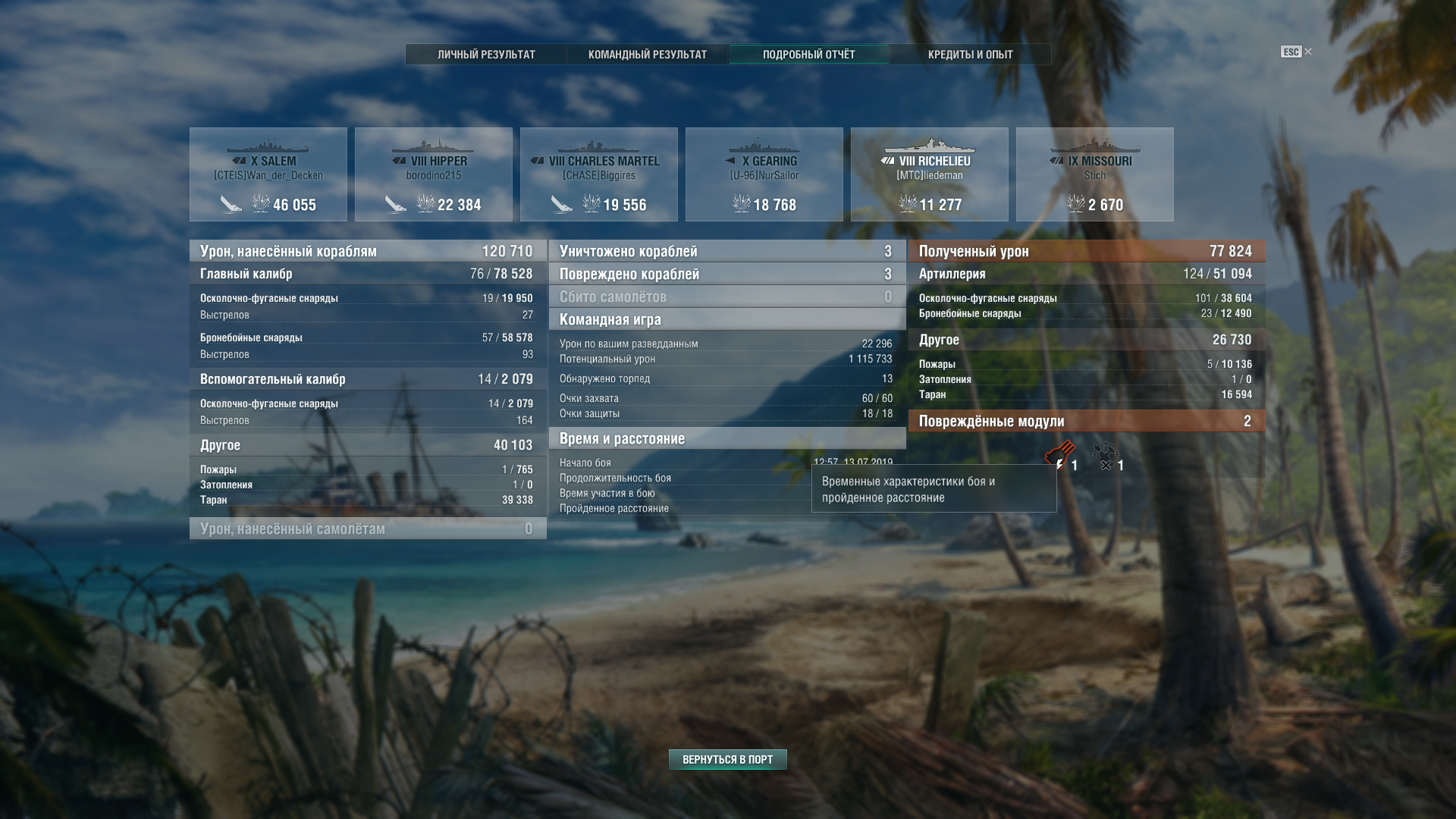The width and height of the screenshot is (1456, 819).
Task: Open the Личный результат tab
Action: point(486,55)
